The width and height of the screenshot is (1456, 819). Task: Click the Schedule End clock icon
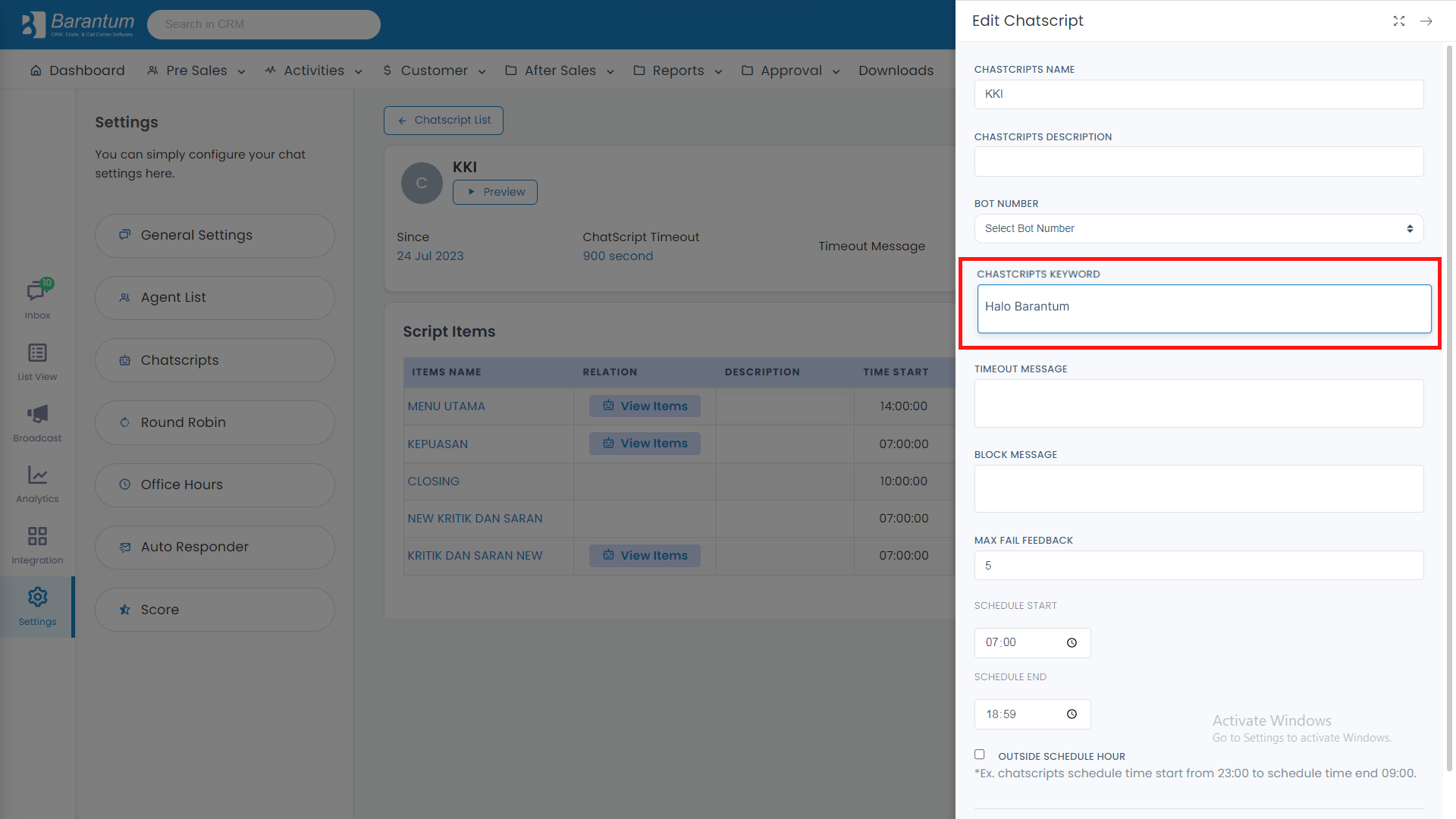(1072, 714)
